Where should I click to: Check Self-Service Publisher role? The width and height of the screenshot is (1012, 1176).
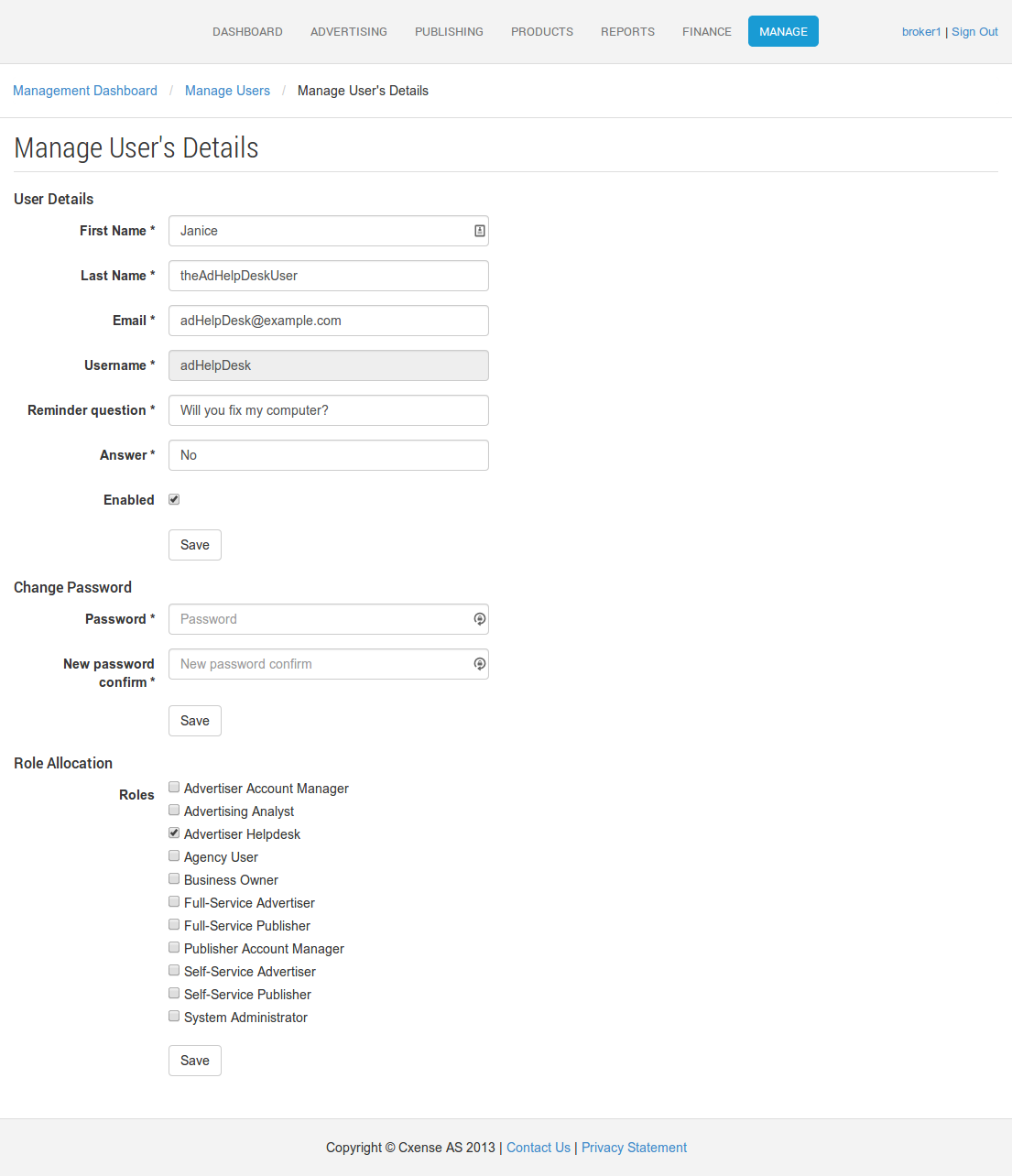click(174, 993)
